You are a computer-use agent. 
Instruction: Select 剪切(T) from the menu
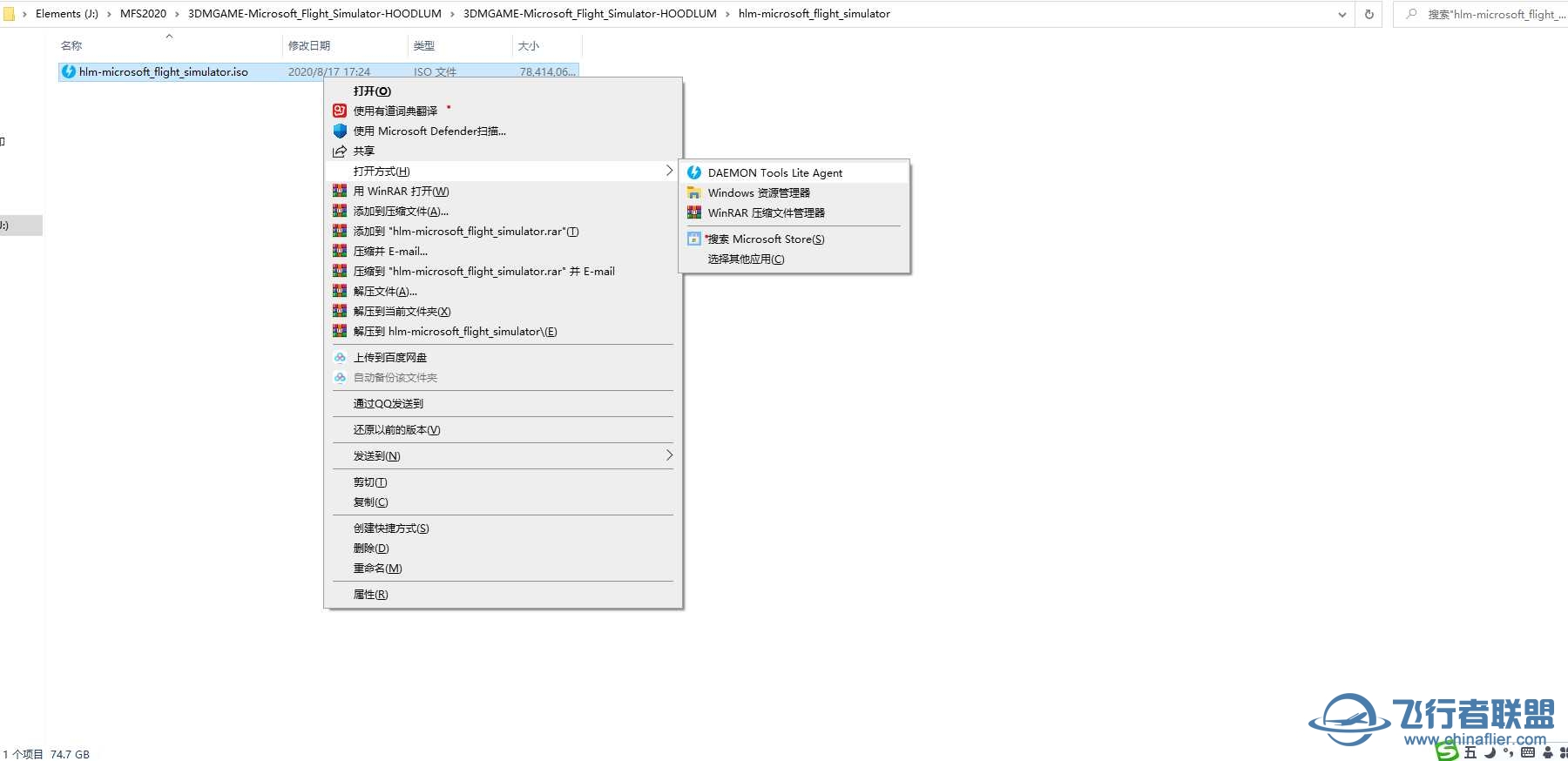coord(503,482)
